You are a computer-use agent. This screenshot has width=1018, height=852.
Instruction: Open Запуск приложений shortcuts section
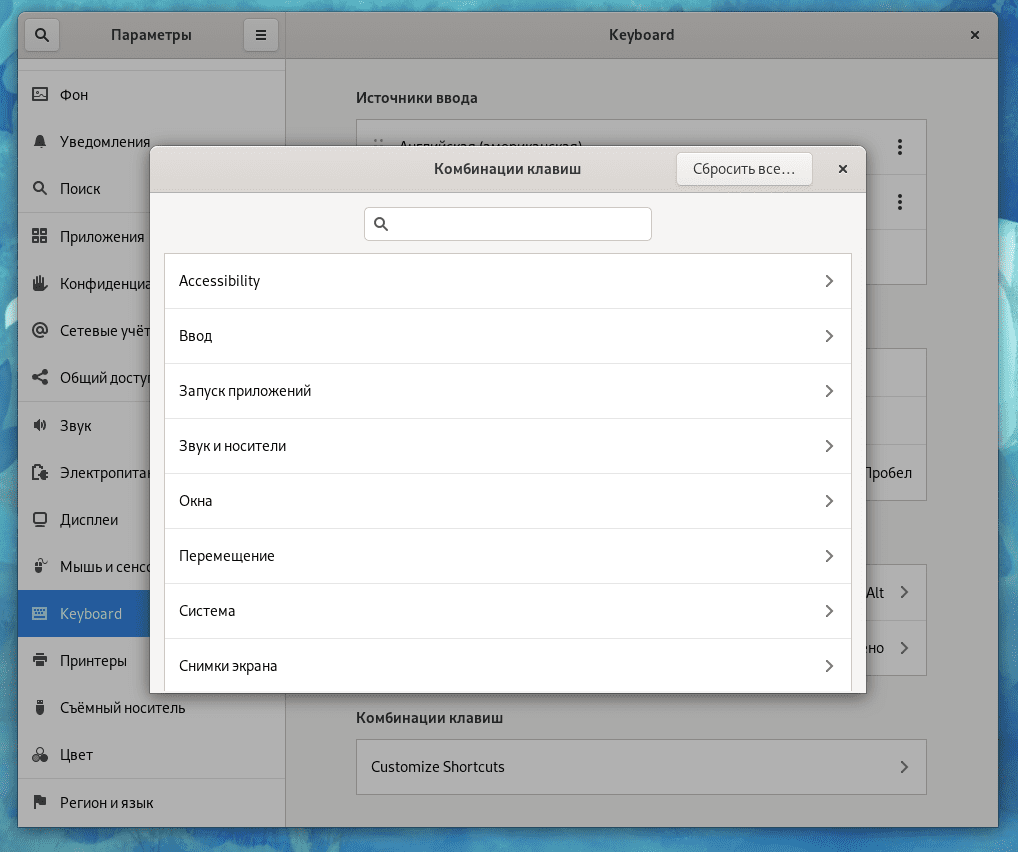click(x=507, y=391)
